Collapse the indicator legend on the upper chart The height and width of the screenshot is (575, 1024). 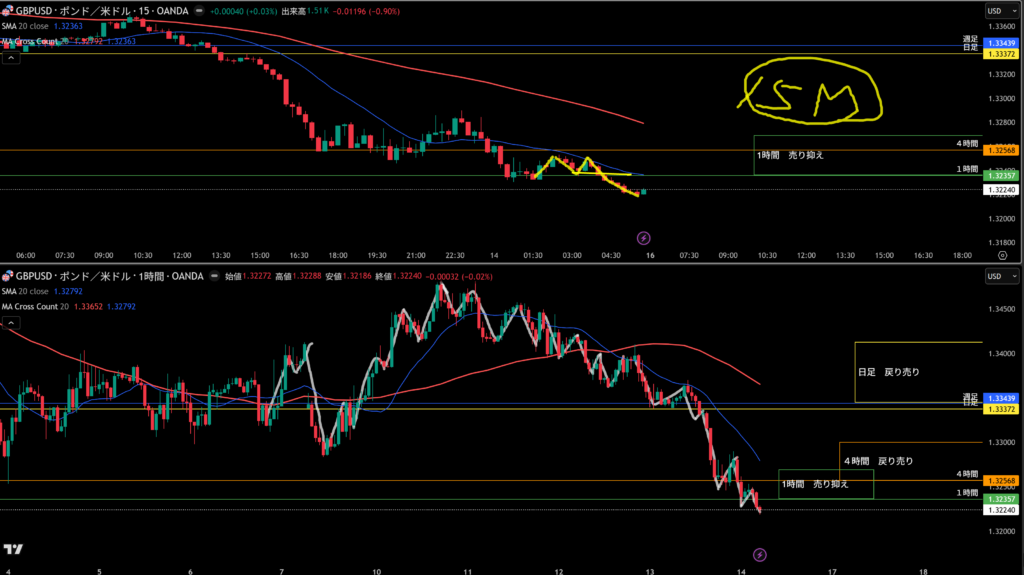[x=11, y=58]
